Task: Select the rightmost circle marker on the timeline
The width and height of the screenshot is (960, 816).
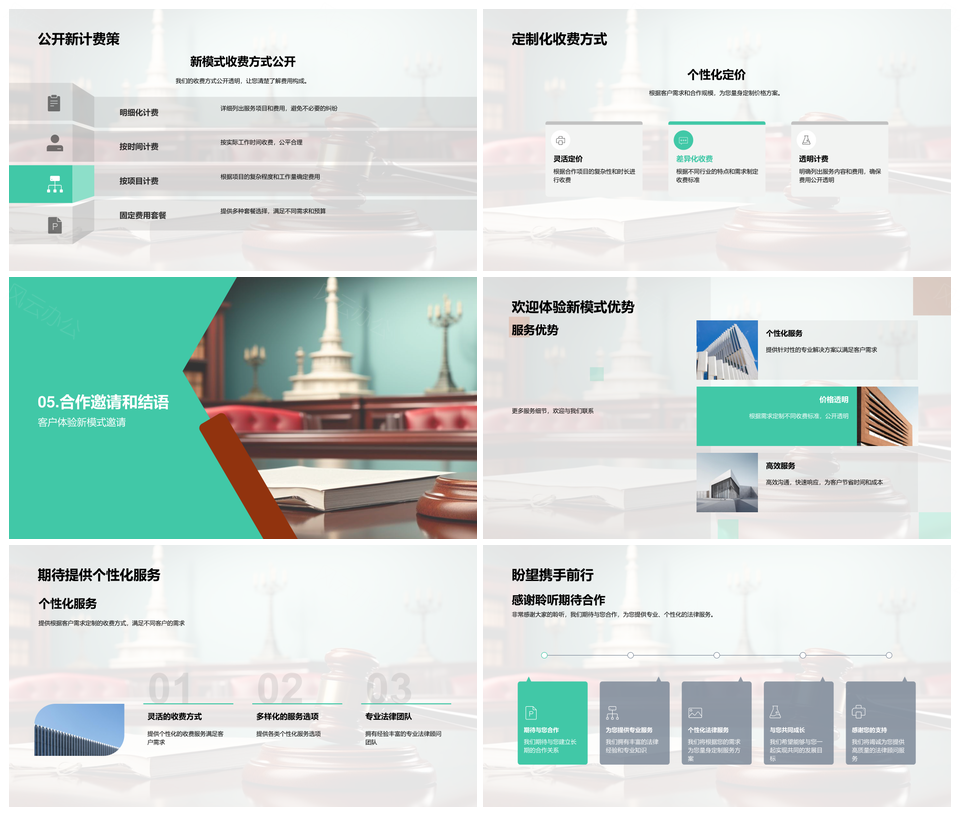Action: [x=889, y=655]
